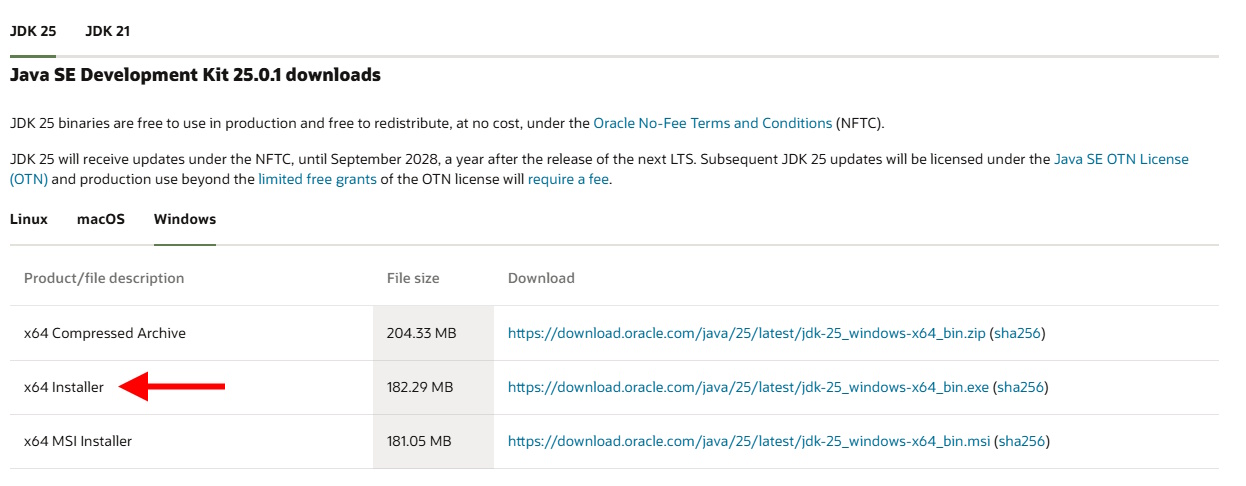Open the JDK 21 tab

107,31
